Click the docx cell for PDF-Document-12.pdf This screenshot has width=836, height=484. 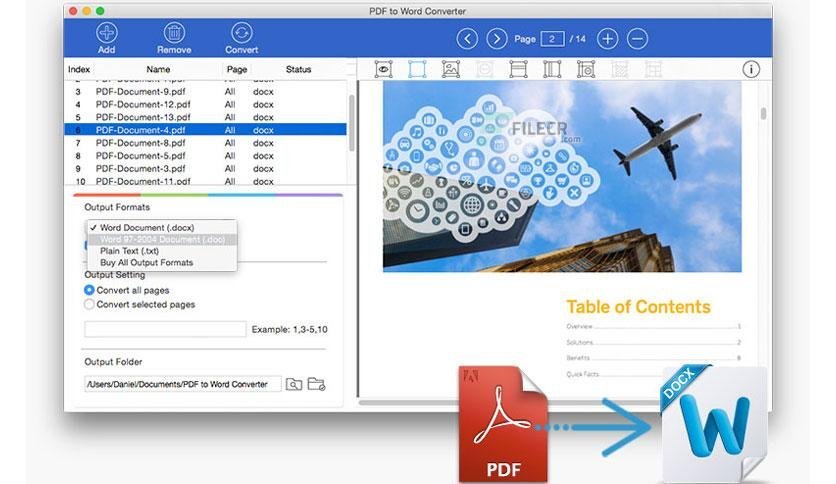tap(263, 104)
